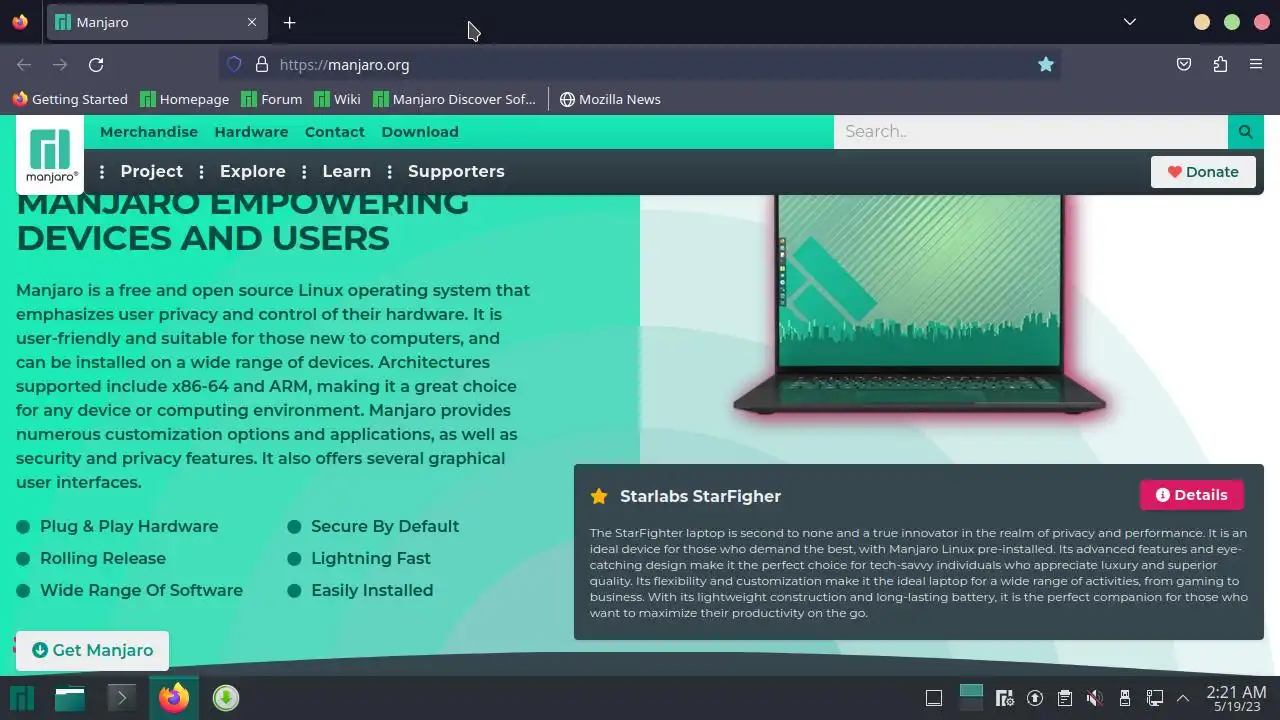The image size is (1280, 720).
Task: Click the Details button for StarFighter
Action: tap(1191, 495)
